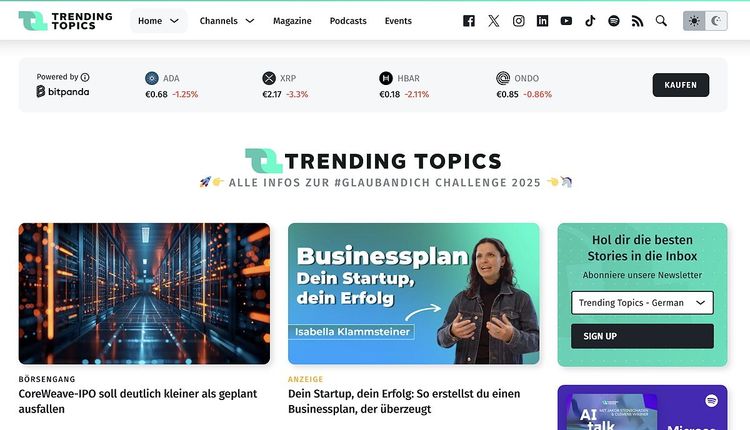Open the YouTube channel icon
Screen dimensions: 750x430
pos(566,21)
